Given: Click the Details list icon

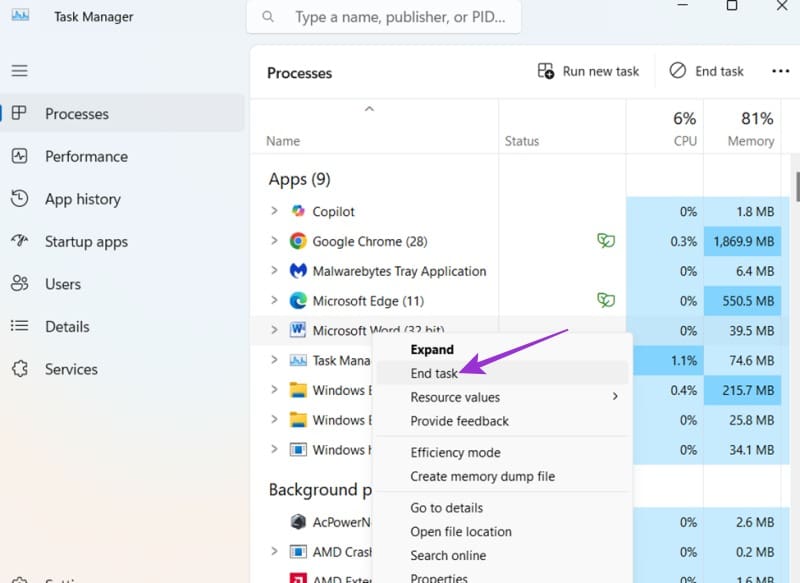Looking at the screenshot, I should pos(19,325).
